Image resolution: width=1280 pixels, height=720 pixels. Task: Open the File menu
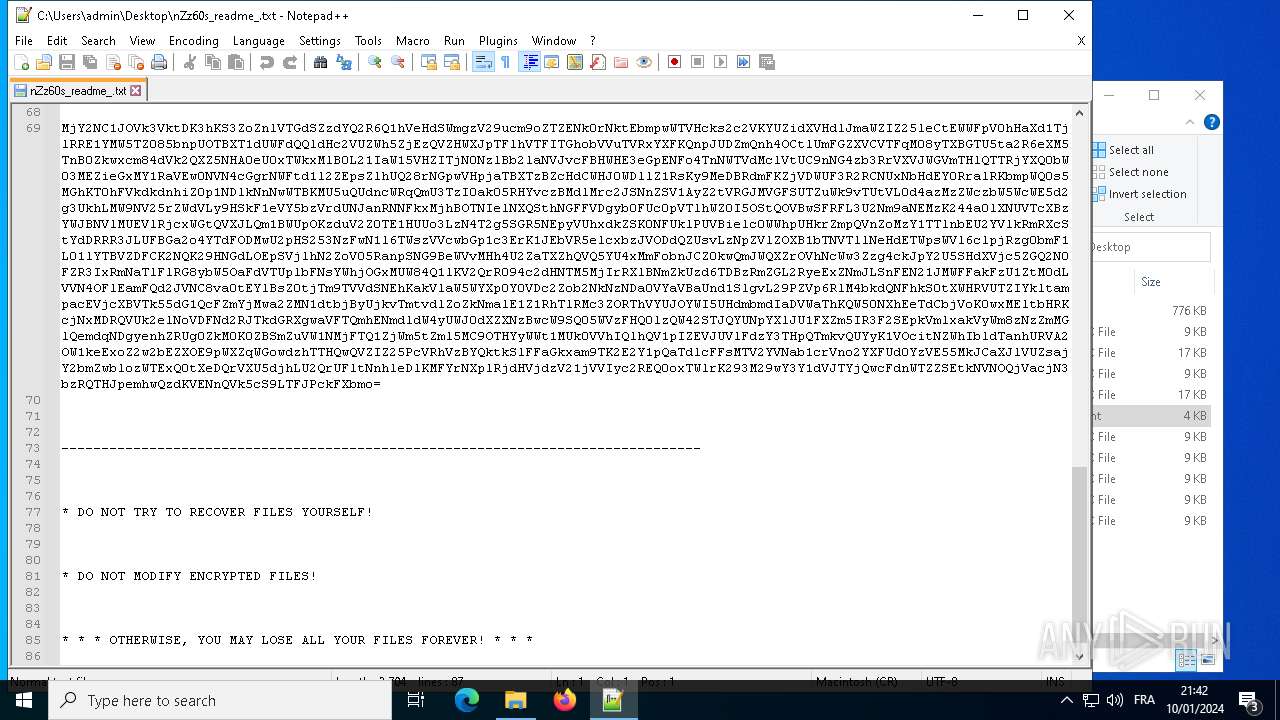point(24,41)
